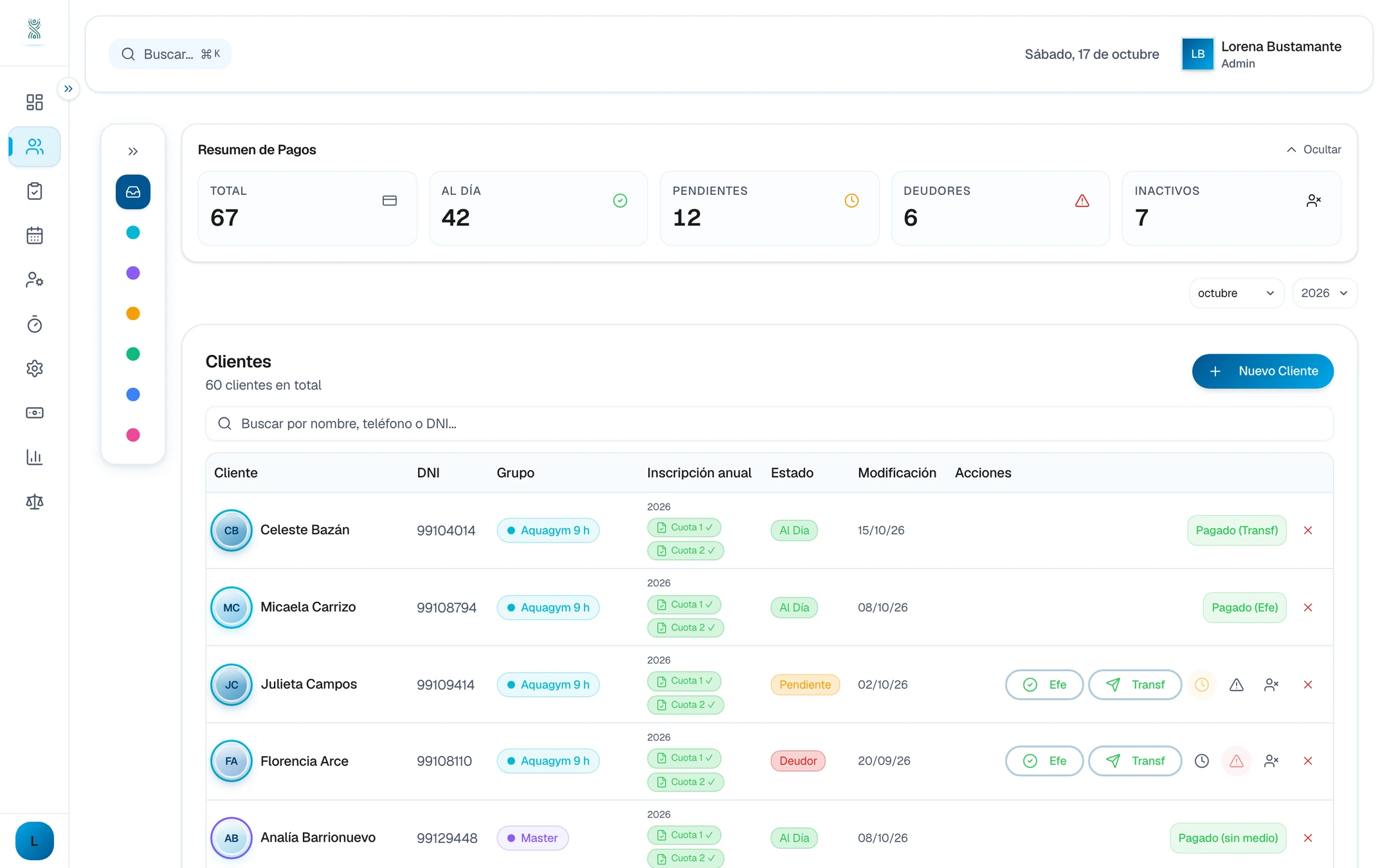This screenshot has height=868, width=1389.
Task: Filter by the purple group dot
Action: click(133, 273)
